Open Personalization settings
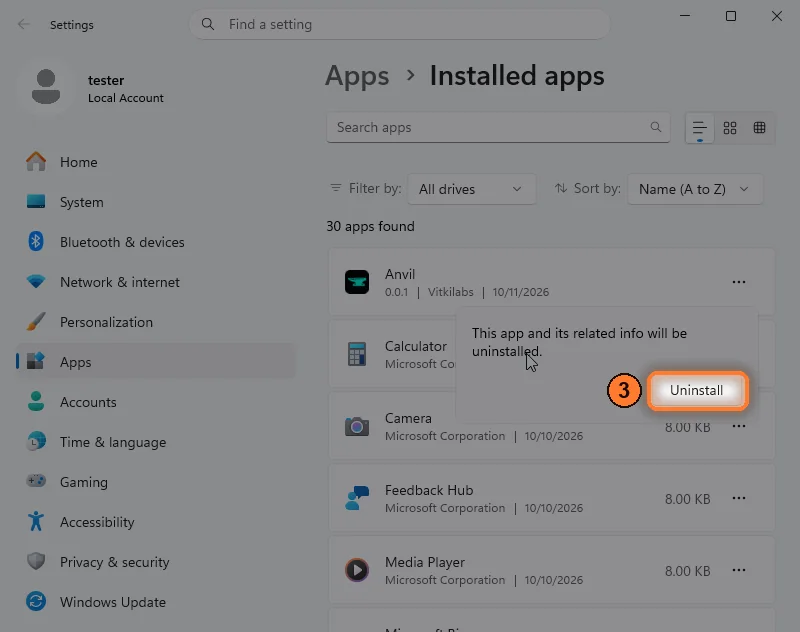This screenshot has height=632, width=800. pos(156,322)
